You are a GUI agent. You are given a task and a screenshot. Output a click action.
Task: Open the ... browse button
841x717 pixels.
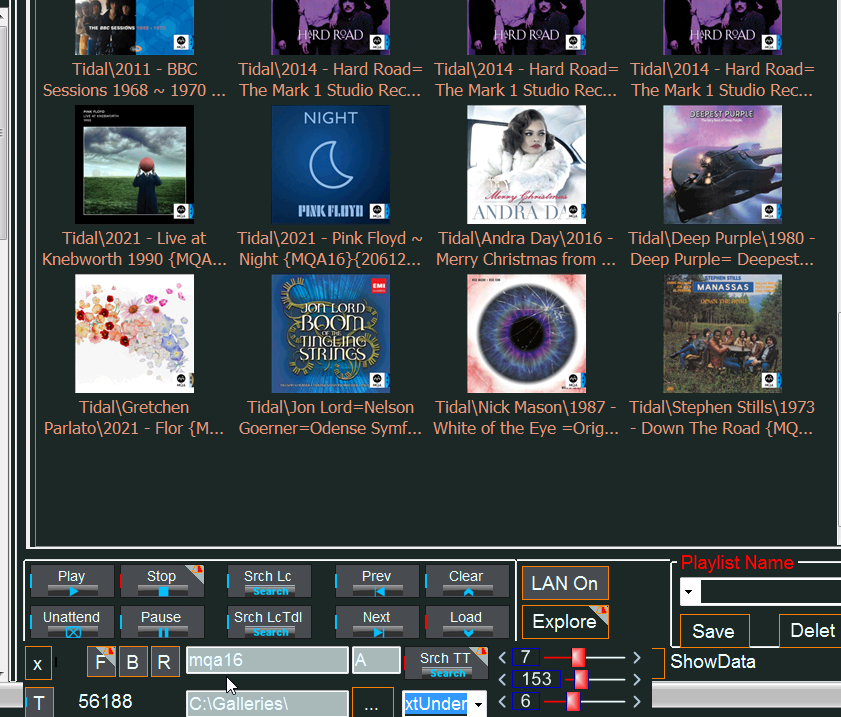tap(373, 703)
